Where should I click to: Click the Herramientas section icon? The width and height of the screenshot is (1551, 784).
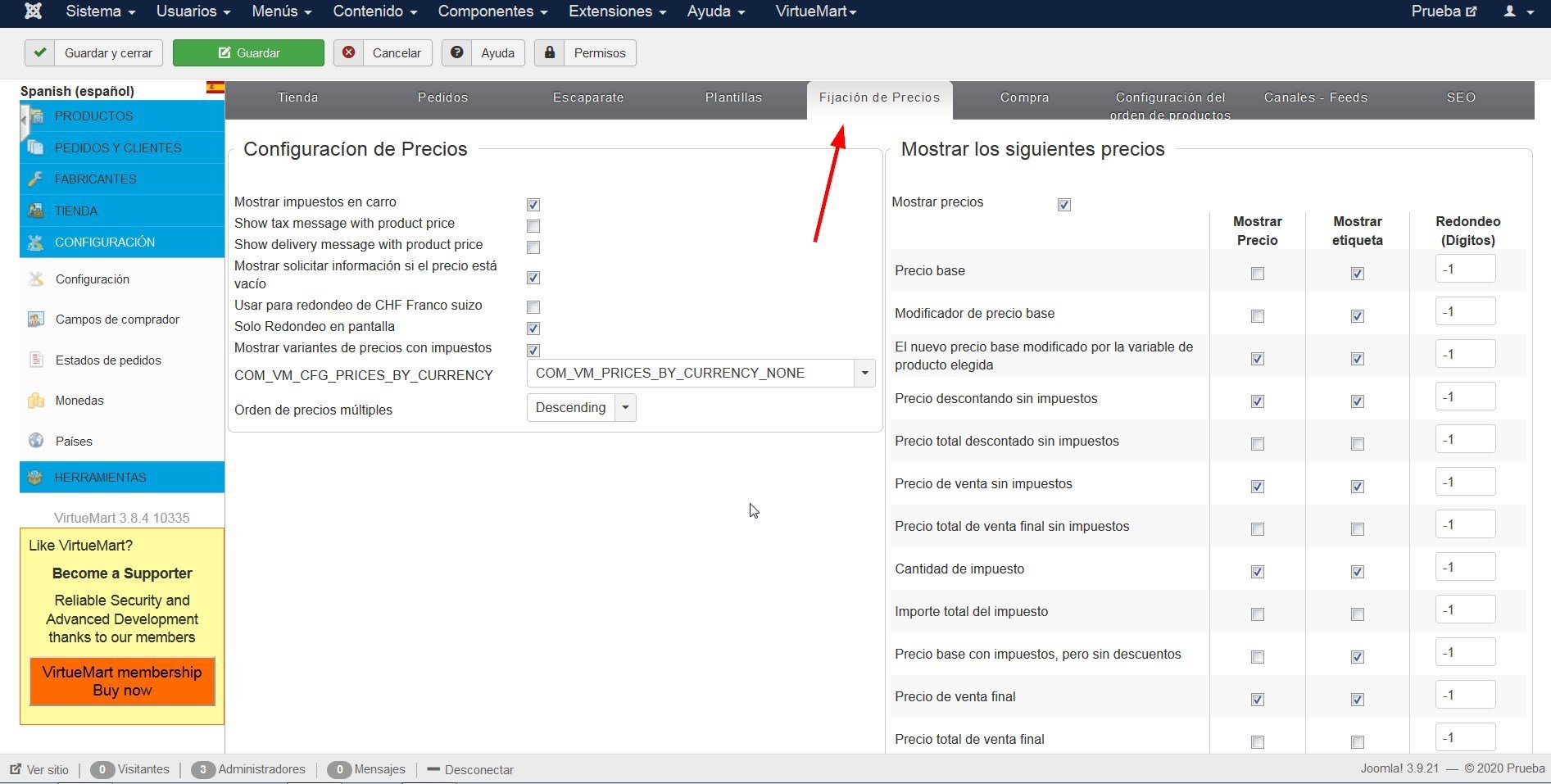click(x=35, y=477)
